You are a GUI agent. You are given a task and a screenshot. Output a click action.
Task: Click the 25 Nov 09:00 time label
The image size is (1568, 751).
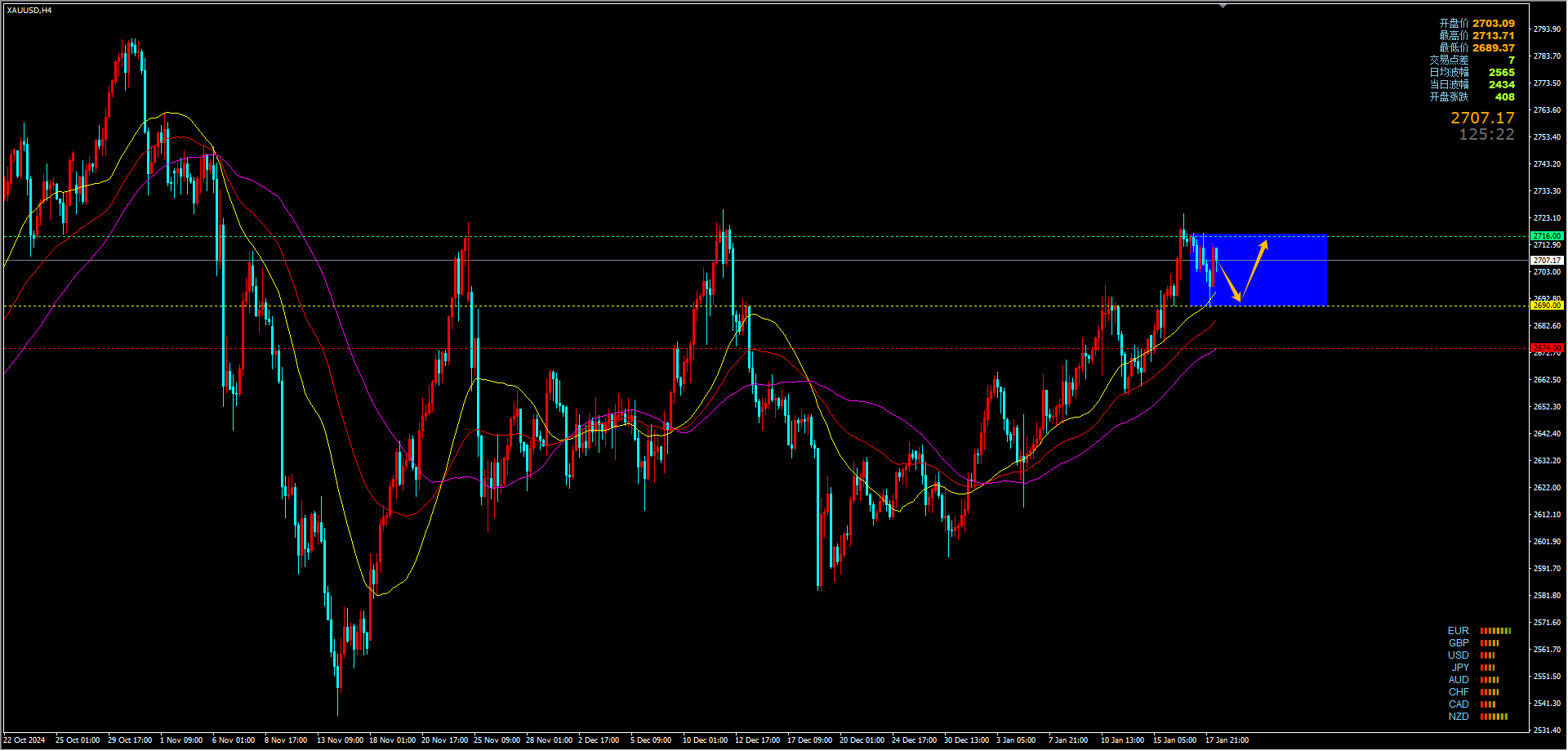coord(497,740)
